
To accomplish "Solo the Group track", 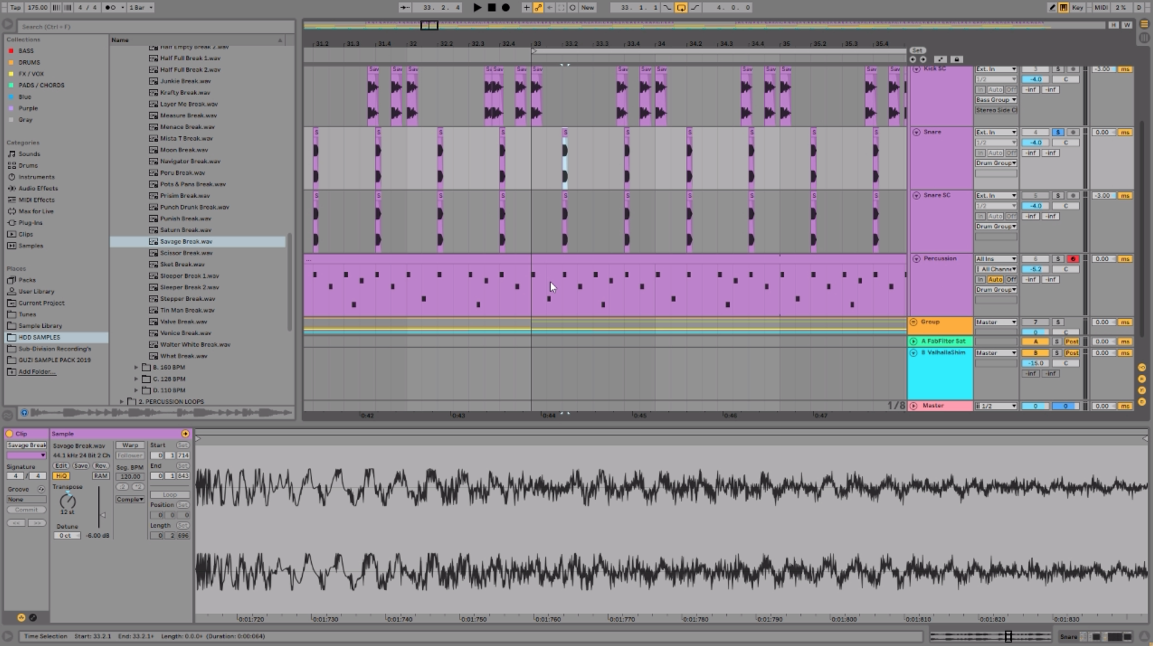I will (1058, 323).
